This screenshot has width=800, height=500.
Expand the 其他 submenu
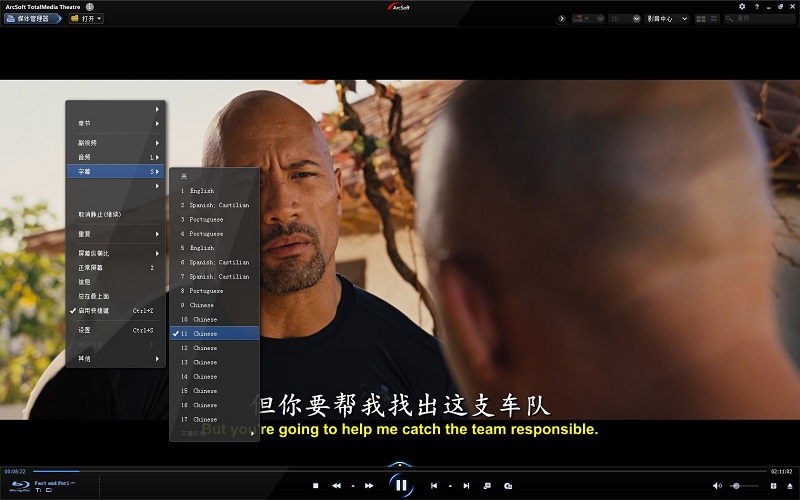[x=116, y=359]
